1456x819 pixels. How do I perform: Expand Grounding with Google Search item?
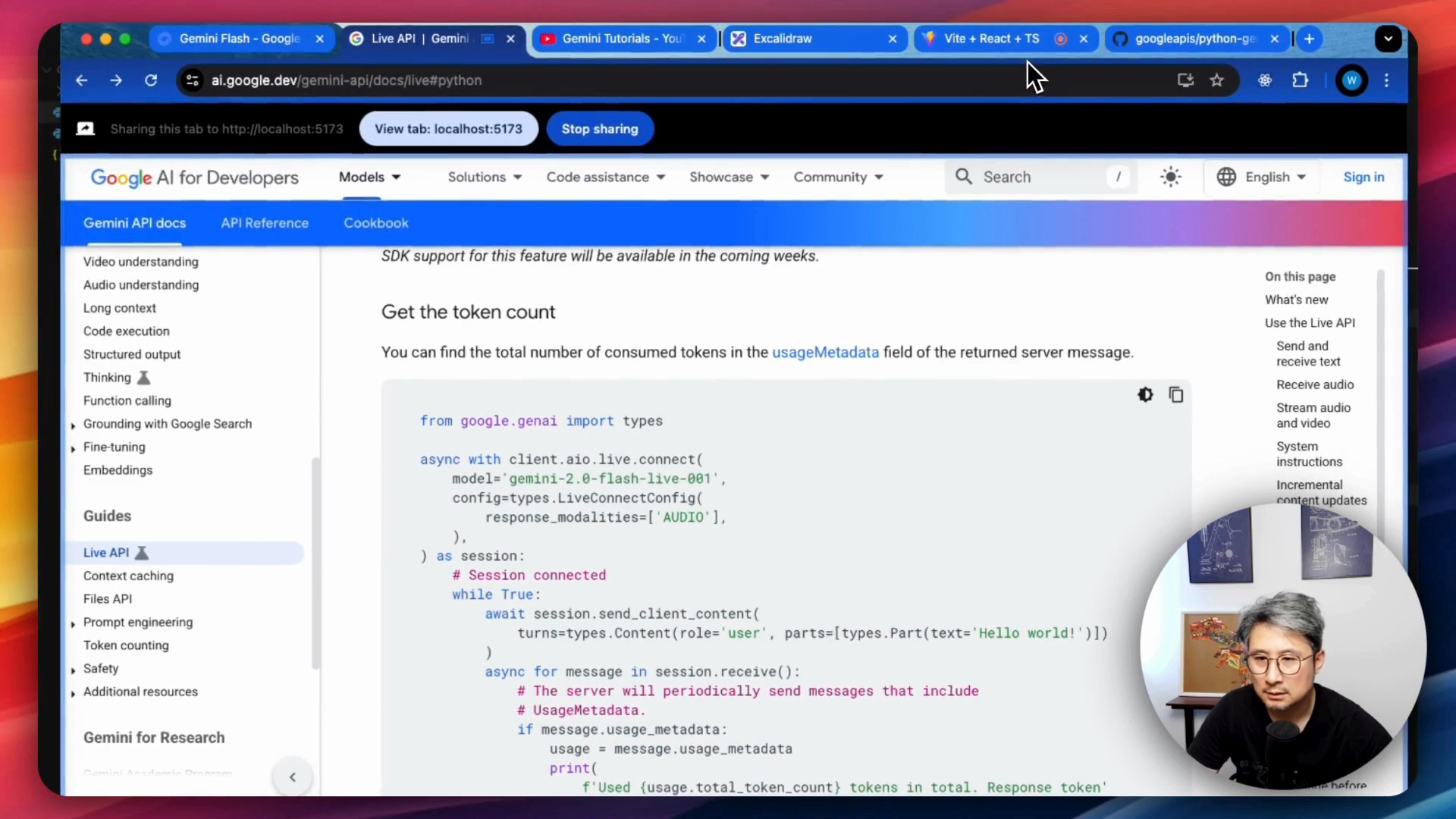(x=73, y=425)
